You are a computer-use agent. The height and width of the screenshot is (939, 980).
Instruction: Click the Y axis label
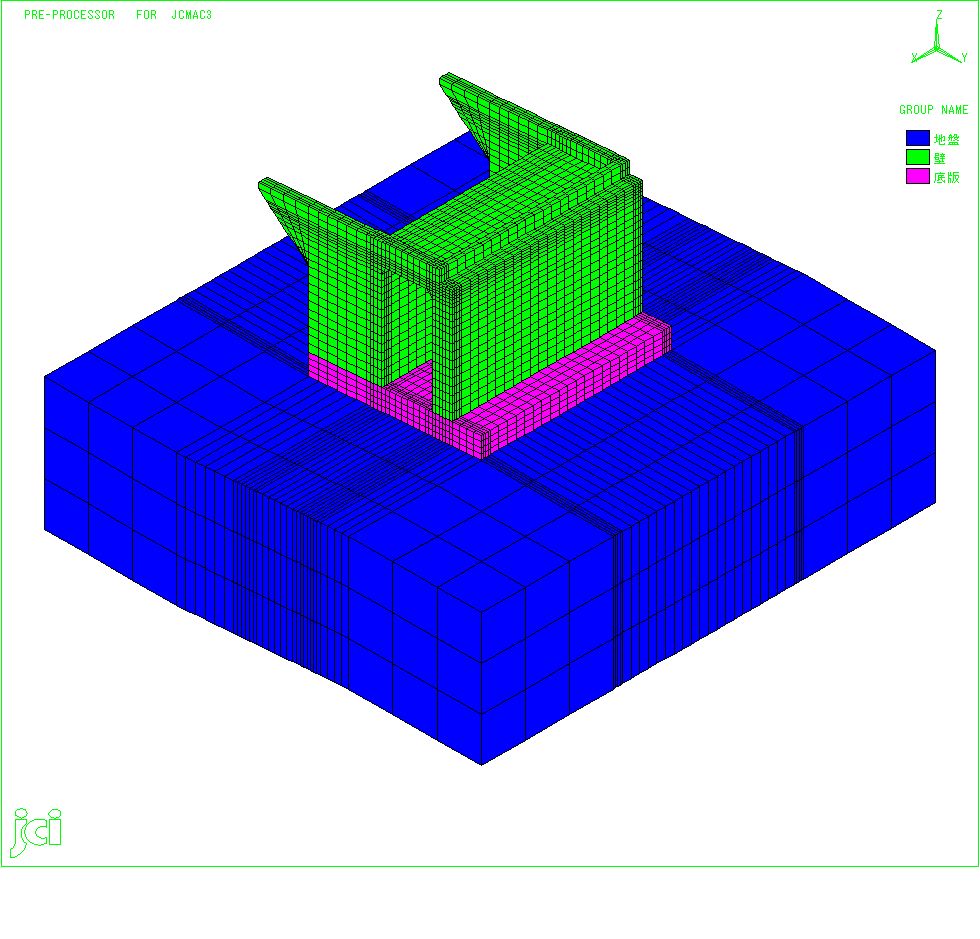coord(964,58)
